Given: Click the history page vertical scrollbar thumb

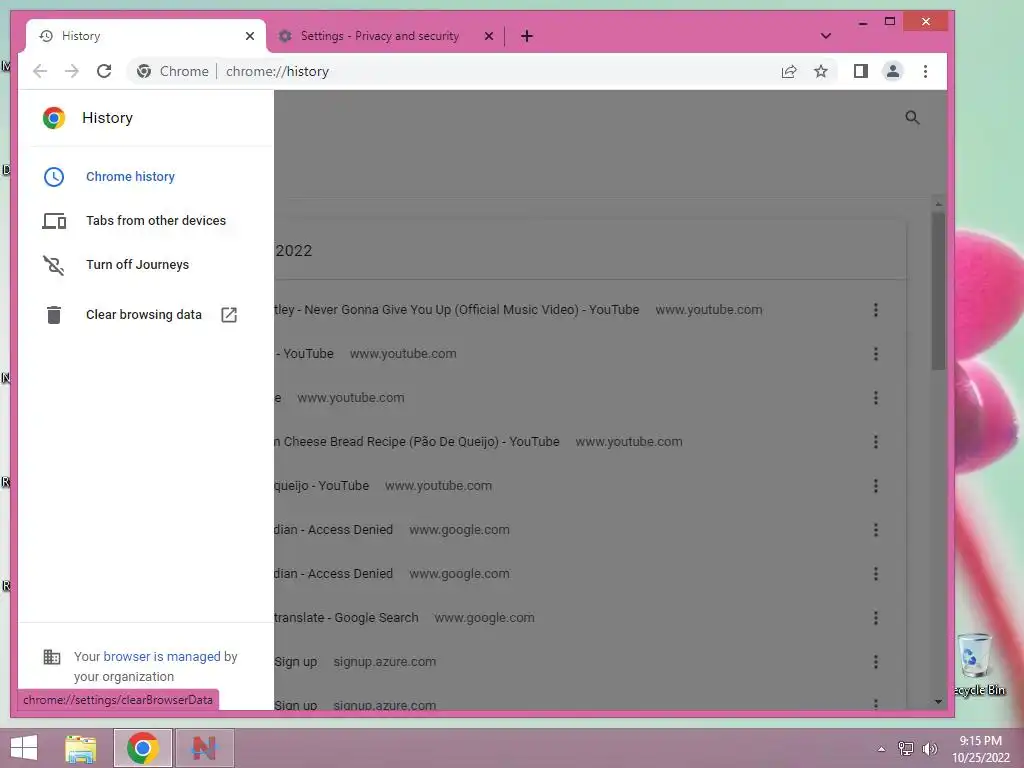Looking at the screenshot, I should [x=938, y=291].
